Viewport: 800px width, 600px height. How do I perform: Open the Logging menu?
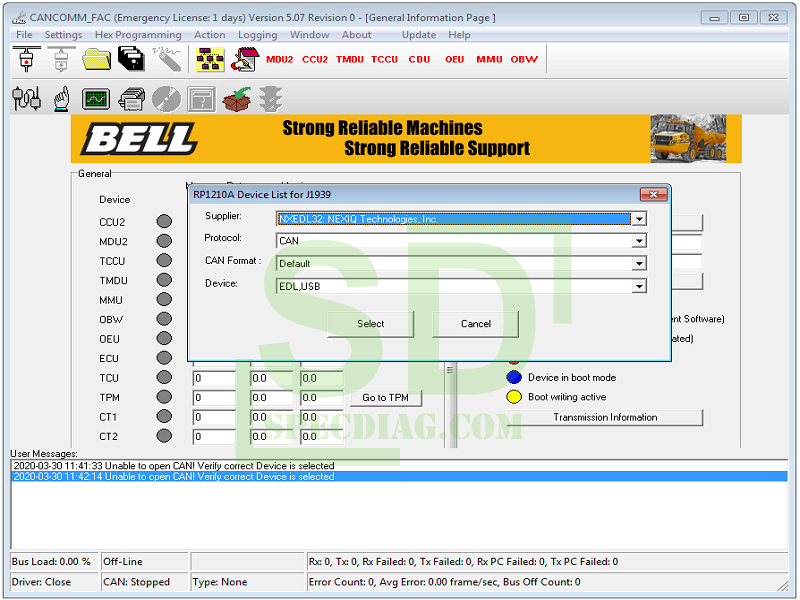pyautogui.click(x=257, y=35)
